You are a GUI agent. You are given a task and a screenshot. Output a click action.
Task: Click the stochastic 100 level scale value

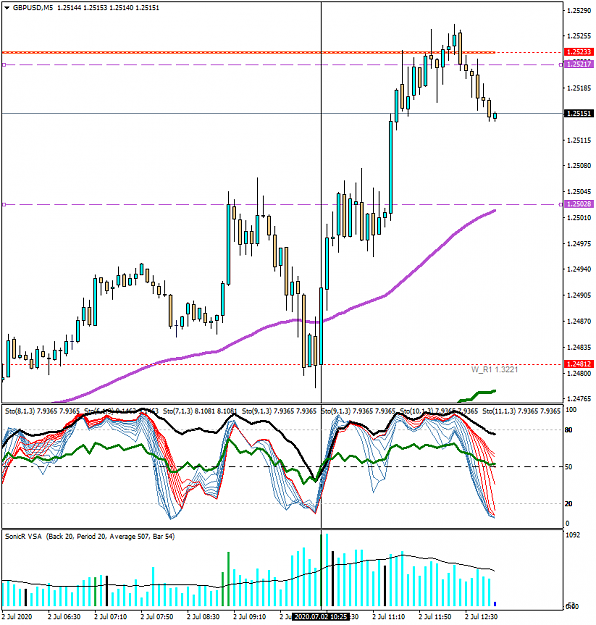point(571,410)
